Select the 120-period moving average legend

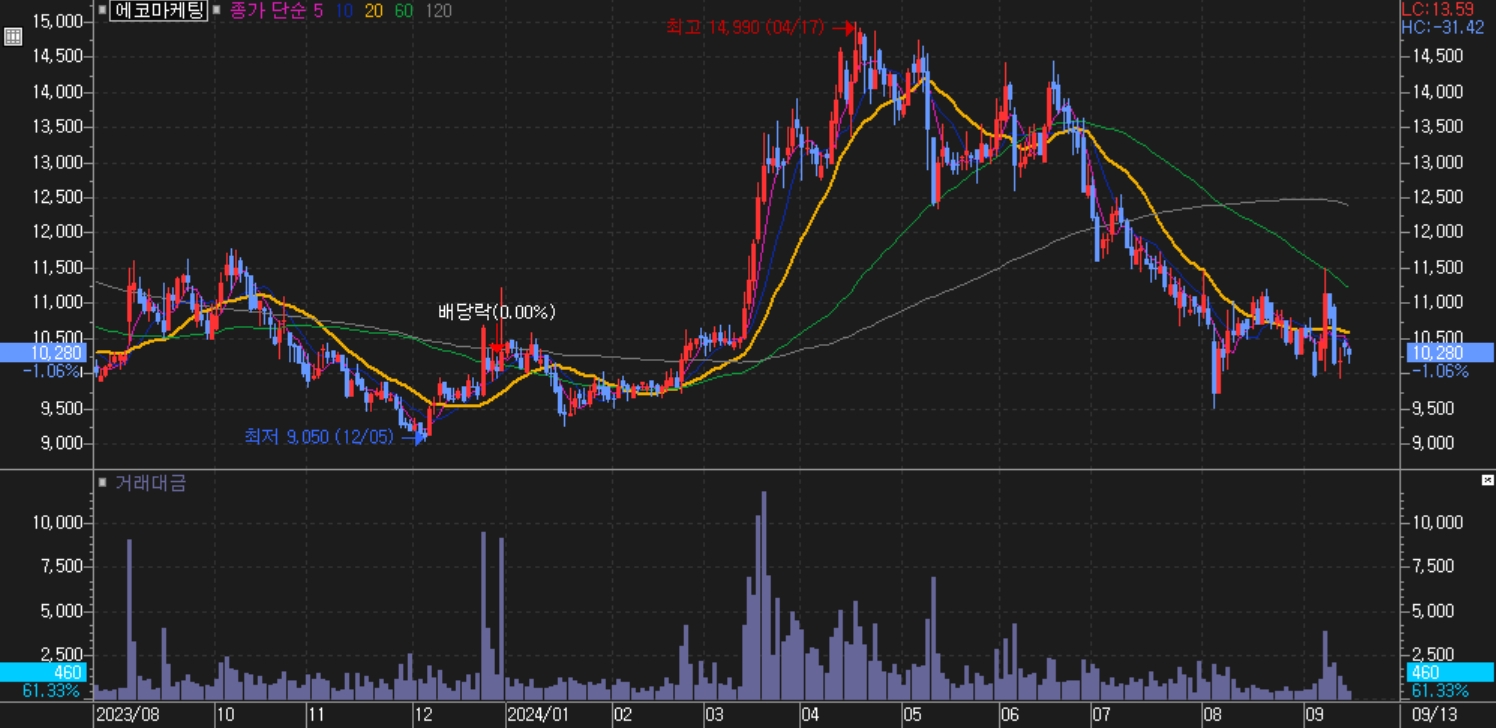(438, 11)
